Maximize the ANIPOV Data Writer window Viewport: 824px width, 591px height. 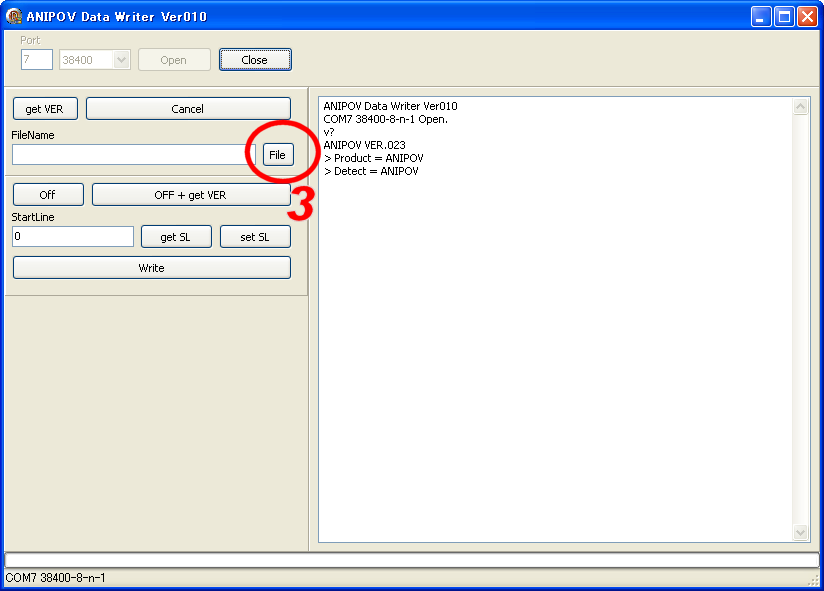[x=784, y=17]
